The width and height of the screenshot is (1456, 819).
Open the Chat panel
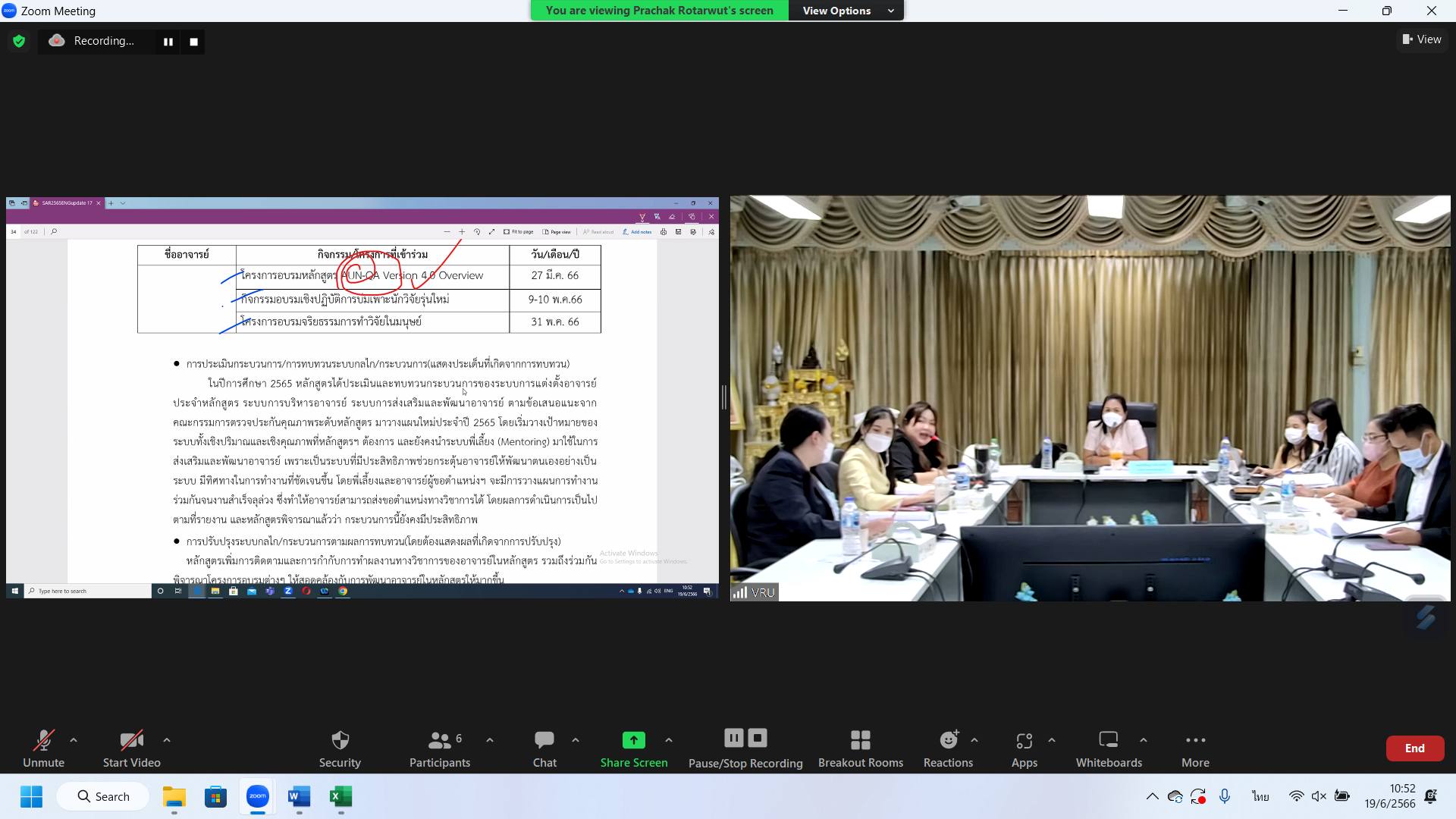(544, 740)
